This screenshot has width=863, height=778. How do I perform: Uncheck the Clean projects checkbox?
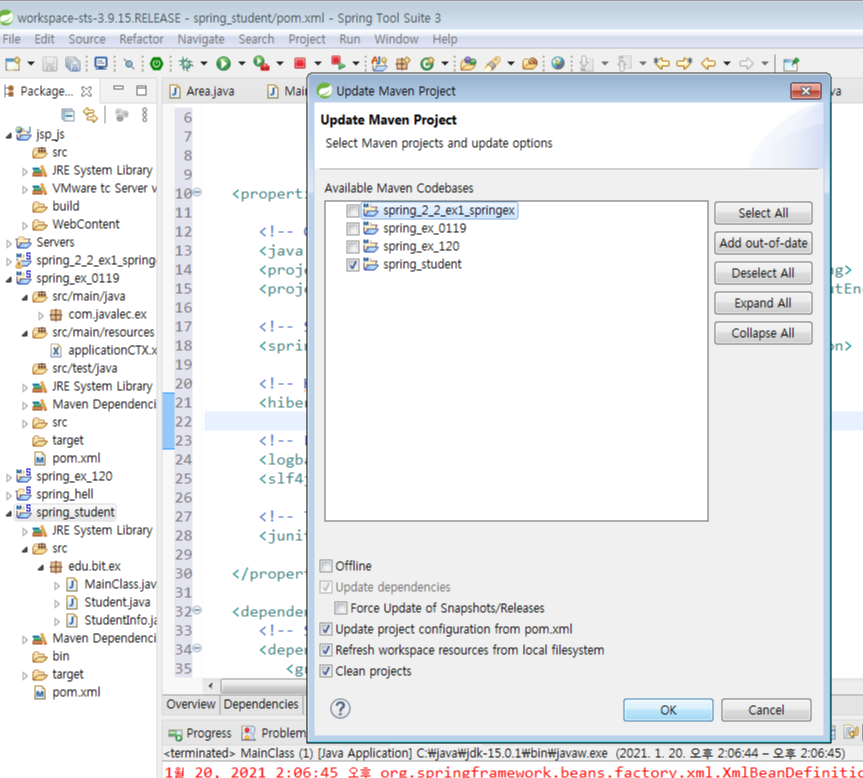(326, 671)
